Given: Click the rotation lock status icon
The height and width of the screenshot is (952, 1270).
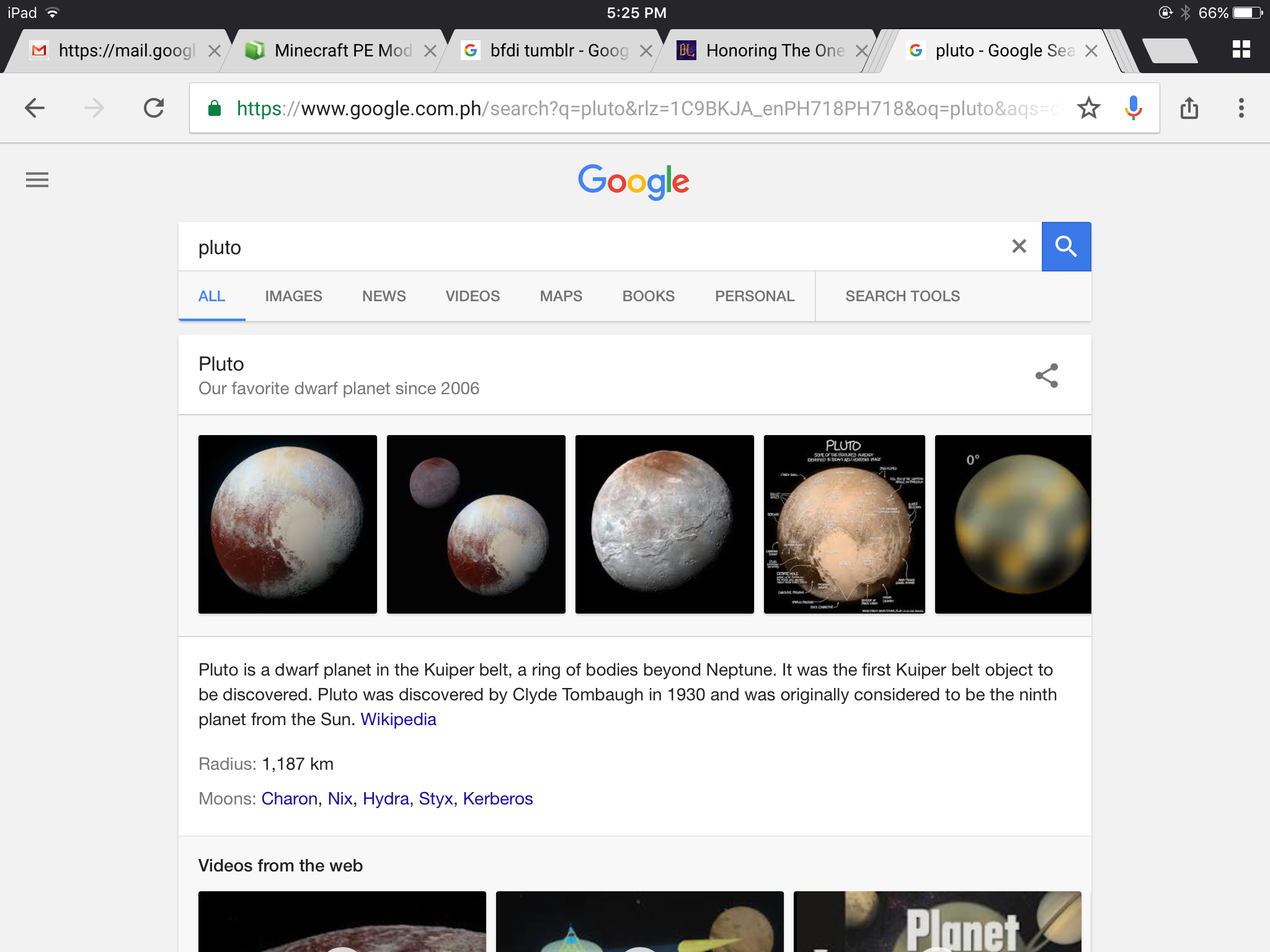Looking at the screenshot, I should [x=1165, y=13].
